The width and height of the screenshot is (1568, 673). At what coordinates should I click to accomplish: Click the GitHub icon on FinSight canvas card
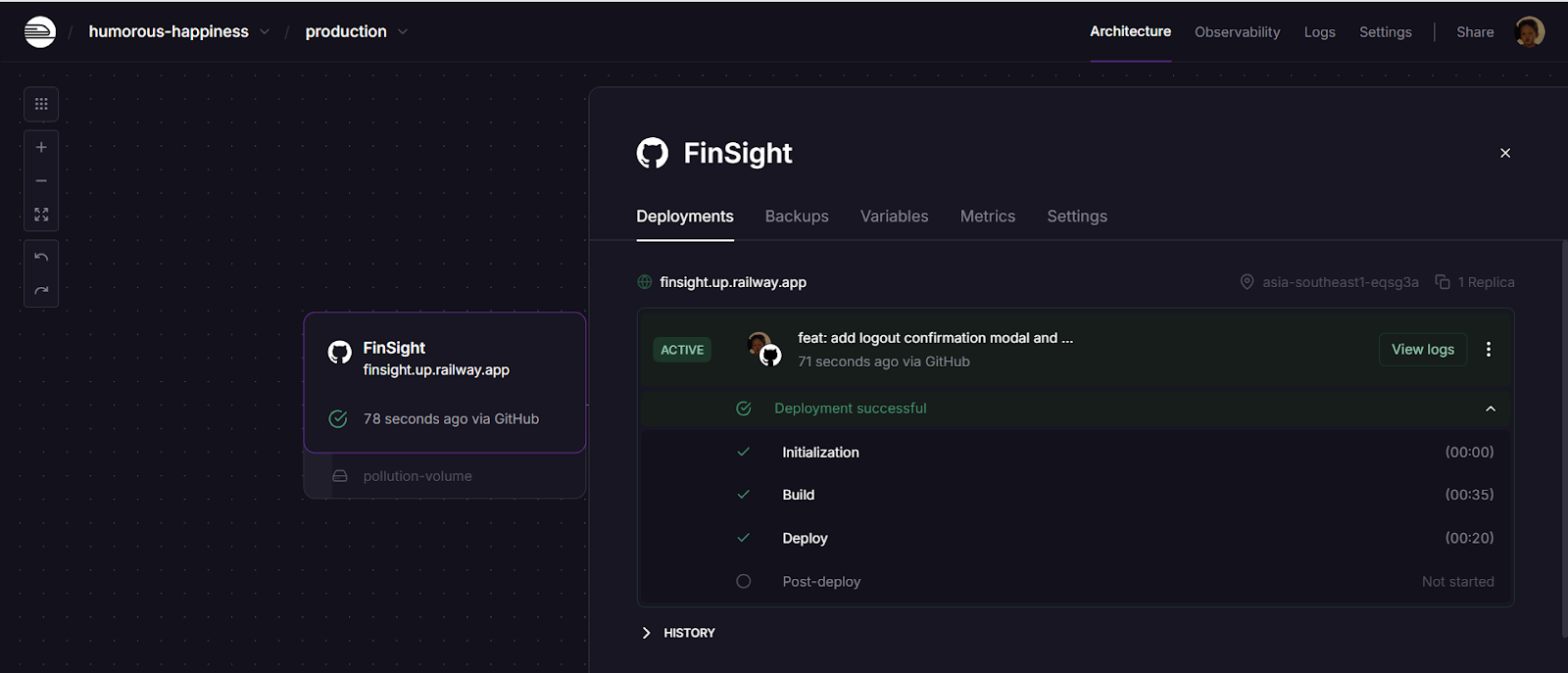(x=339, y=353)
